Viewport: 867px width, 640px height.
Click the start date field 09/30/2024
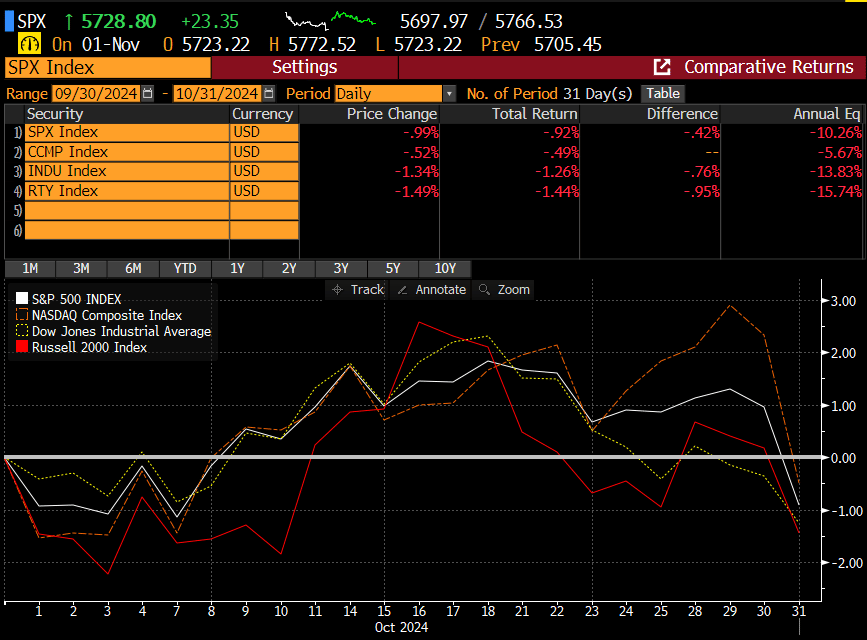pyautogui.click(x=96, y=93)
